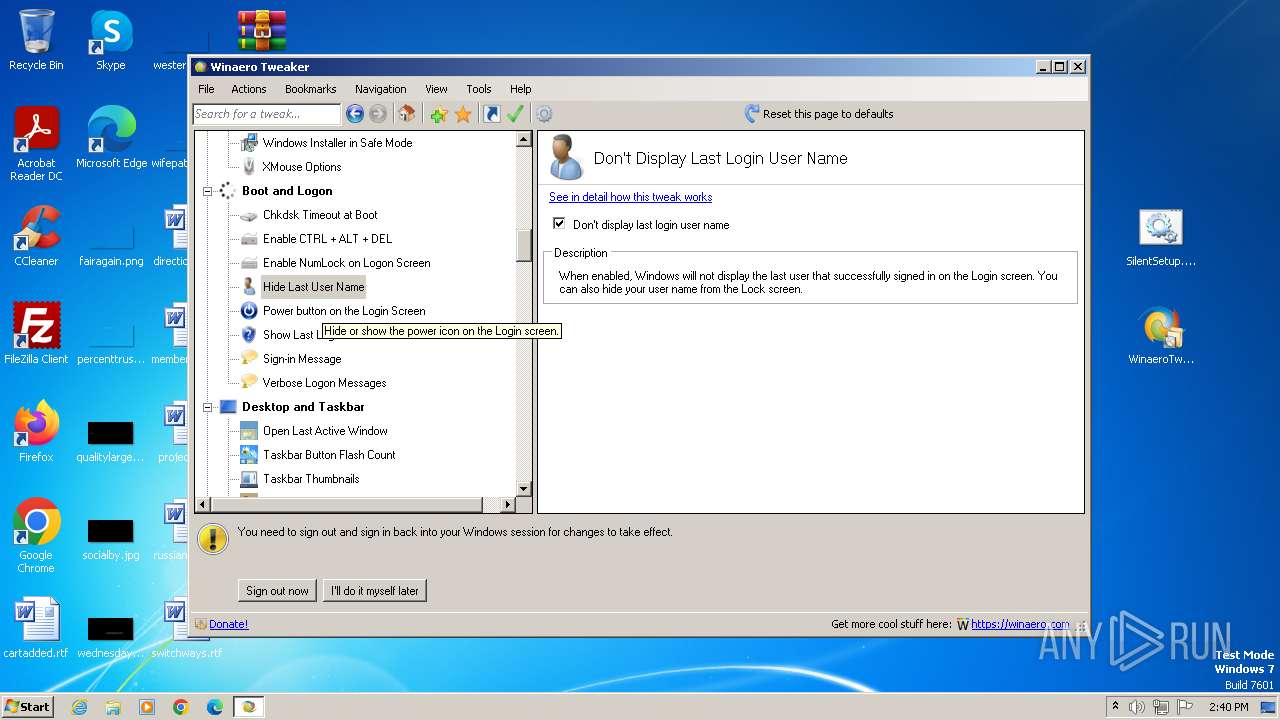The width and height of the screenshot is (1280, 720).
Task: Click tree scrollbar up arrow
Action: coord(524,140)
